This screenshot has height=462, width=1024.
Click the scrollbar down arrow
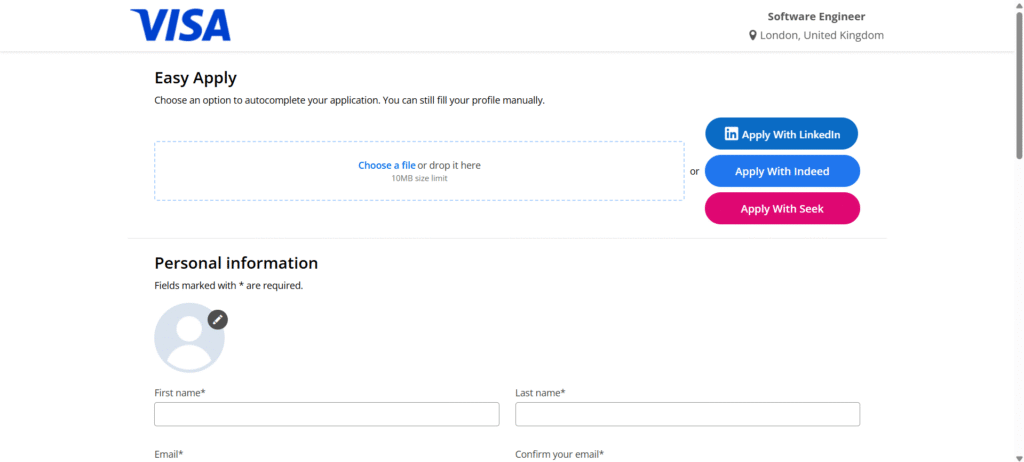coord(1019,457)
